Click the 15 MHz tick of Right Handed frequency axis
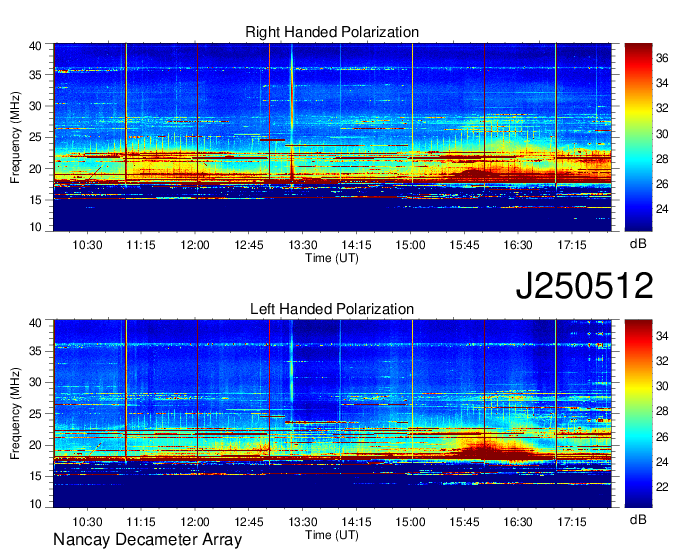 click(35, 200)
